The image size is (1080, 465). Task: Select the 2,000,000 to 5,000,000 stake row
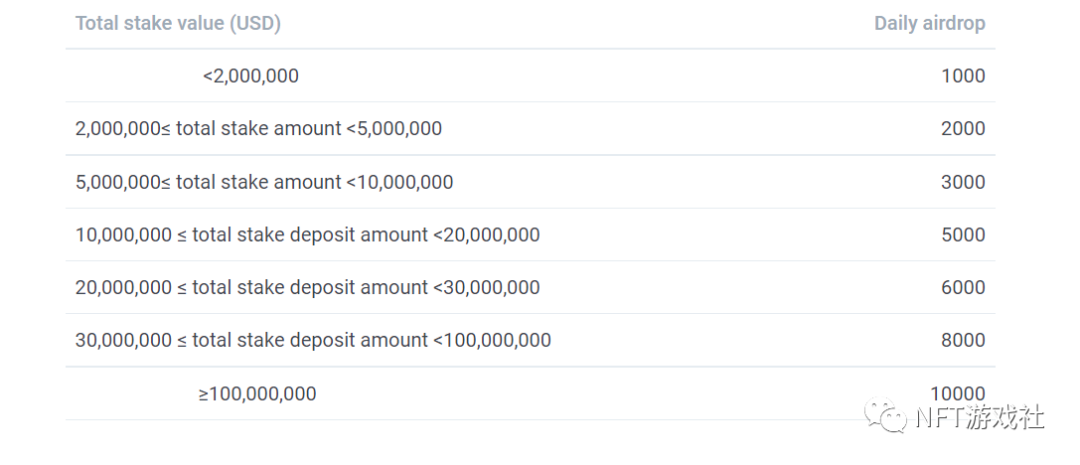(x=258, y=129)
